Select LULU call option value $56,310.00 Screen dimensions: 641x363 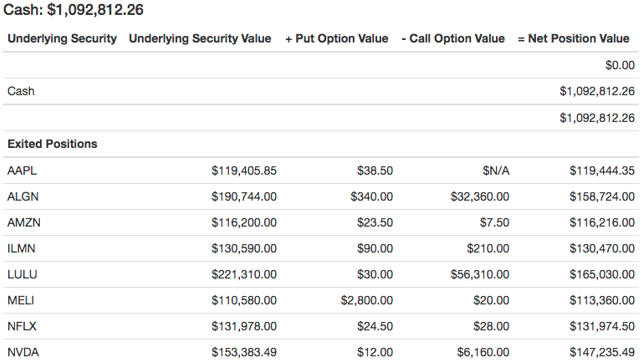pos(480,274)
